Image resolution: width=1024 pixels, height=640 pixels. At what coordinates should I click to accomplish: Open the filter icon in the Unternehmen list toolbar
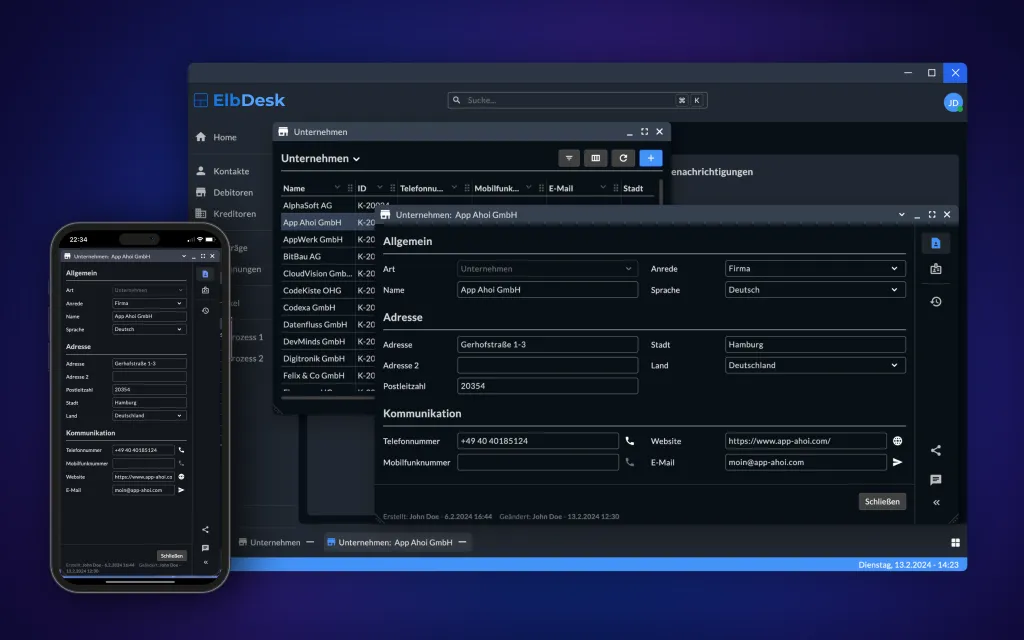[569, 158]
